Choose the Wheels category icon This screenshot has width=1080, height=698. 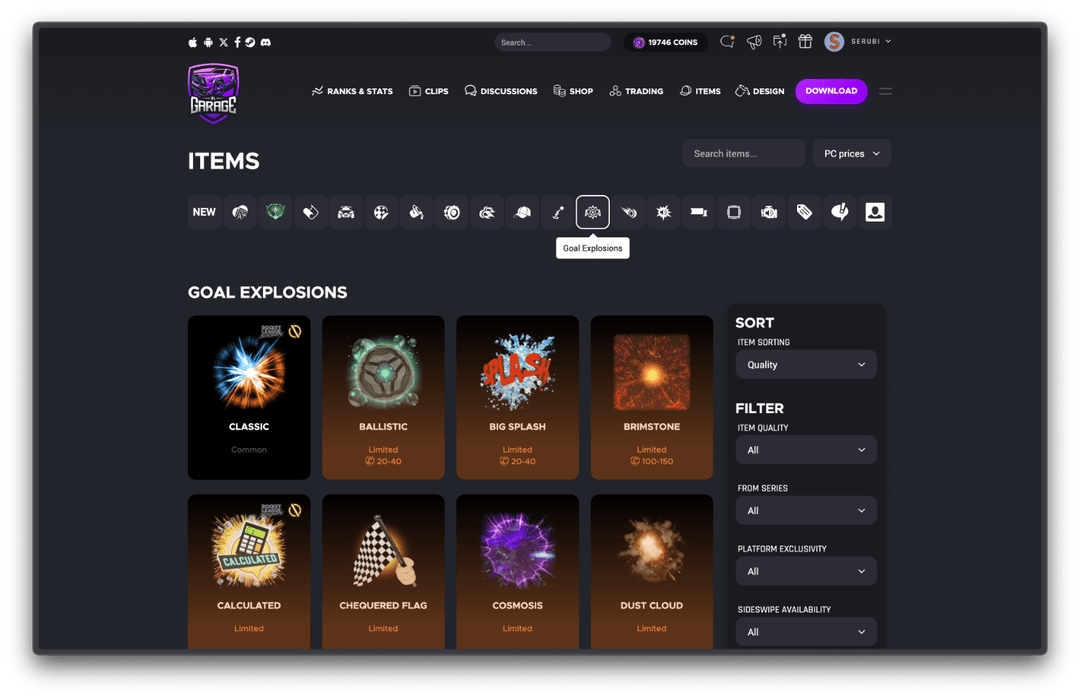click(451, 212)
